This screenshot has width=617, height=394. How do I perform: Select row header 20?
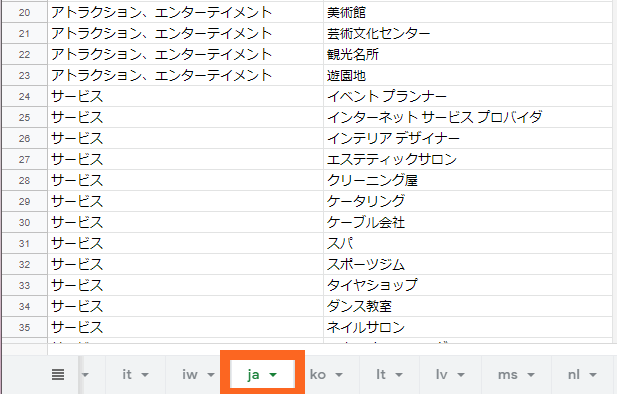click(x=24, y=13)
